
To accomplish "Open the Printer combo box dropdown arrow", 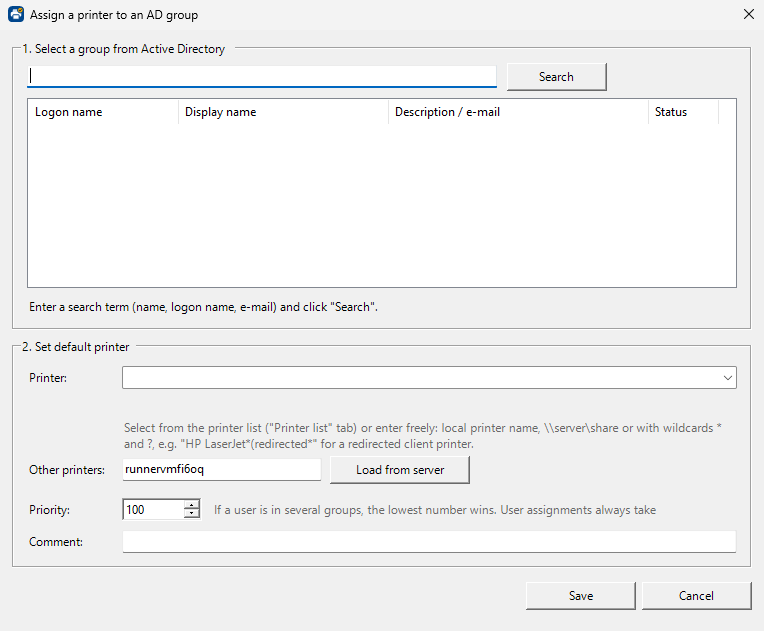I will pyautogui.click(x=728, y=378).
